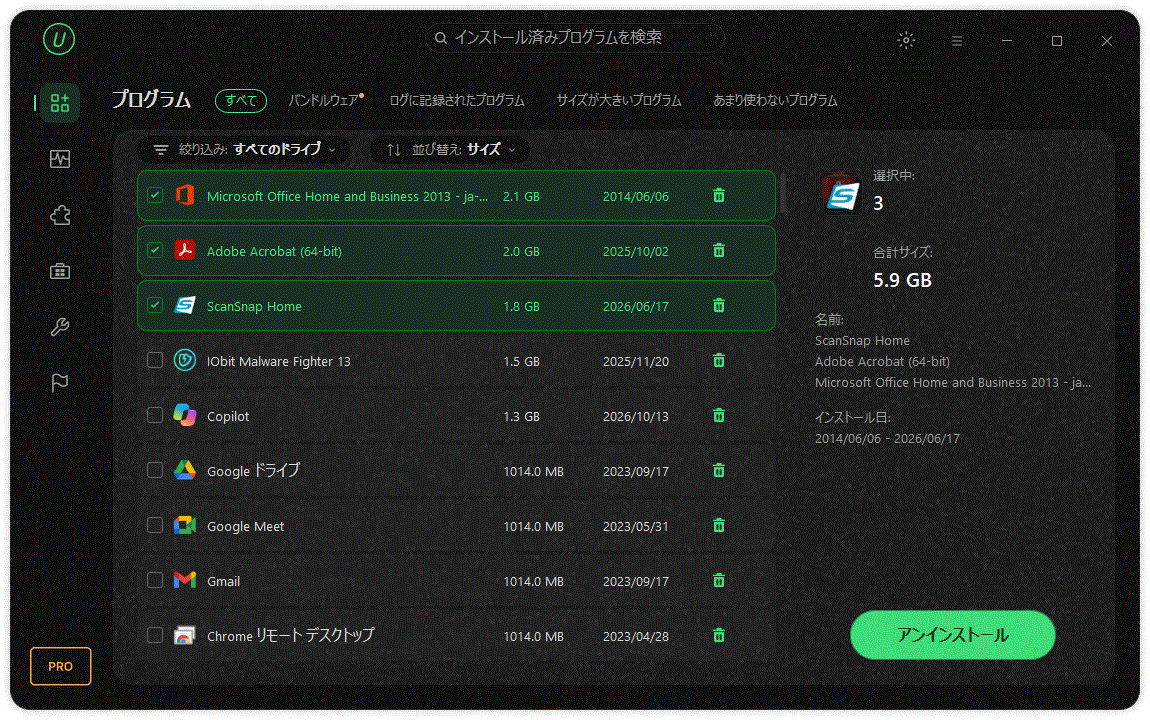The image size is (1150, 720).
Task: Click the search magnifier icon
Action: [441, 38]
